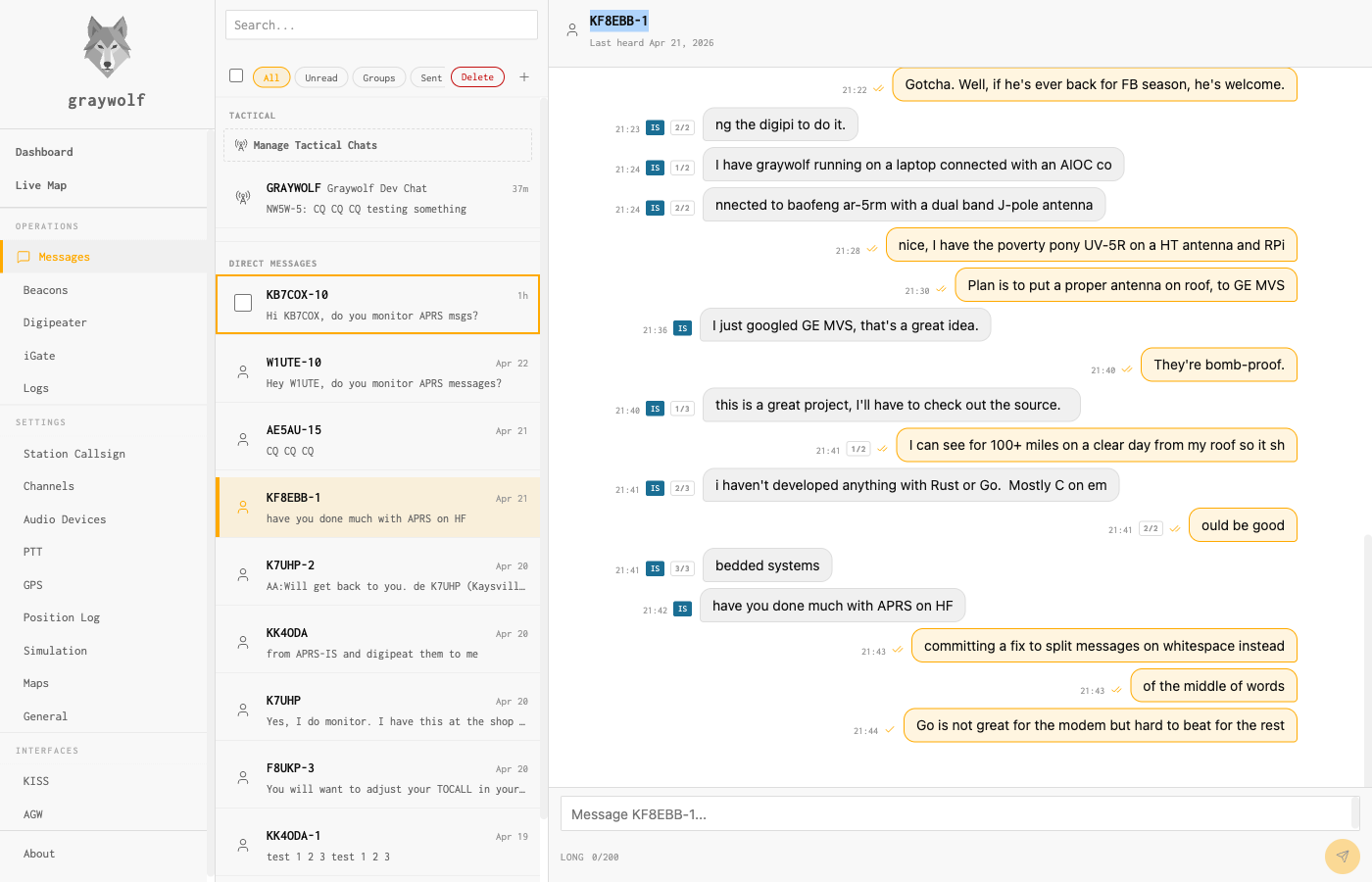The image size is (1372, 882).
Task: Click delivery checkmark next to 21:22 message
Action: click(x=878, y=89)
